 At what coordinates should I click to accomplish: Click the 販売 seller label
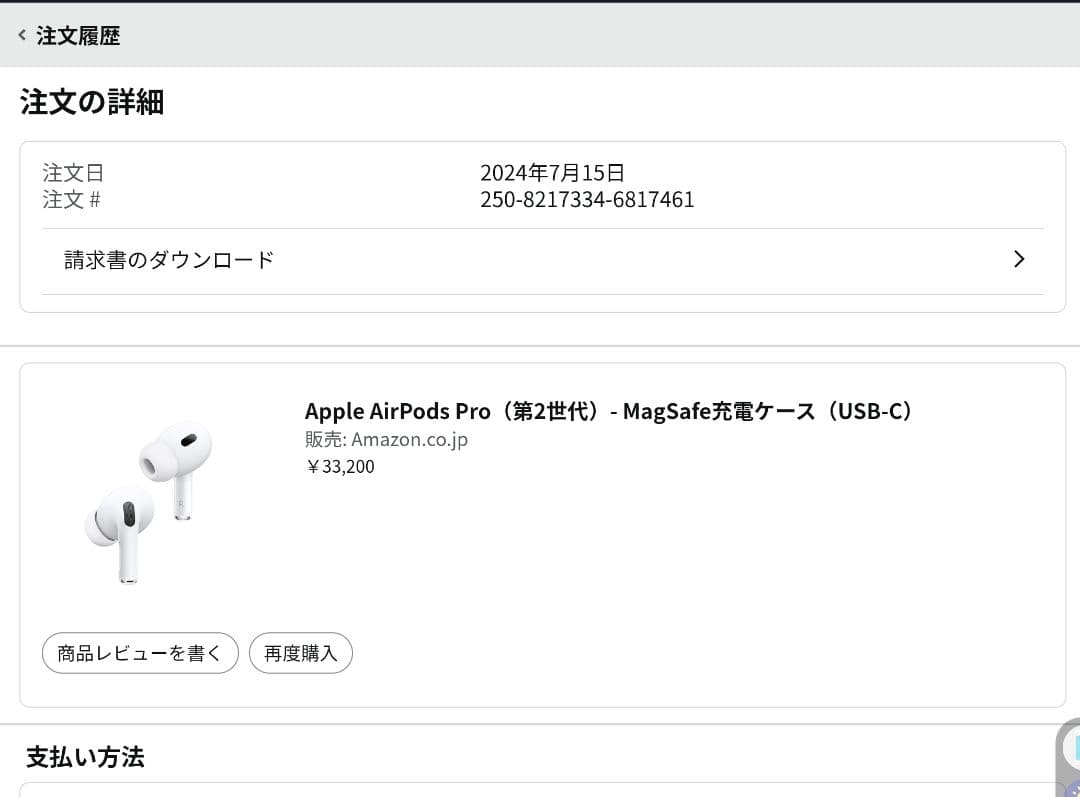click(326, 439)
